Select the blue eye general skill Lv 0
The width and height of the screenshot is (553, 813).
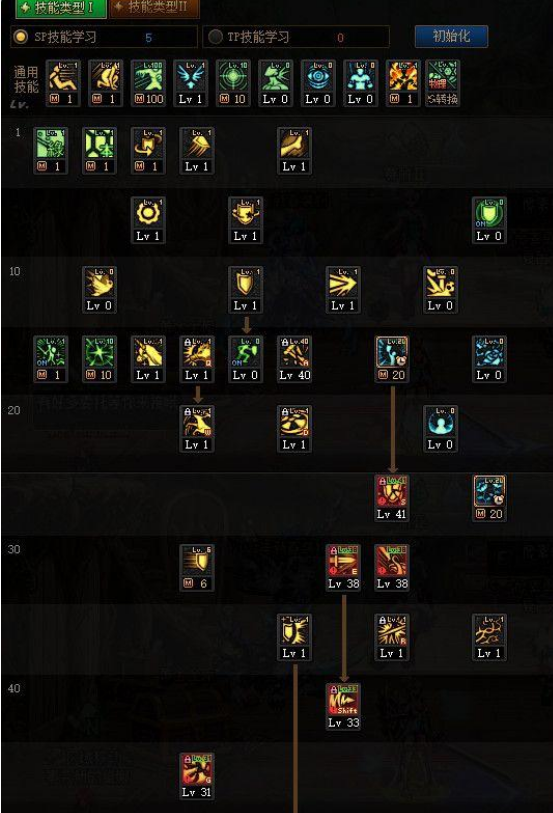[x=318, y=83]
